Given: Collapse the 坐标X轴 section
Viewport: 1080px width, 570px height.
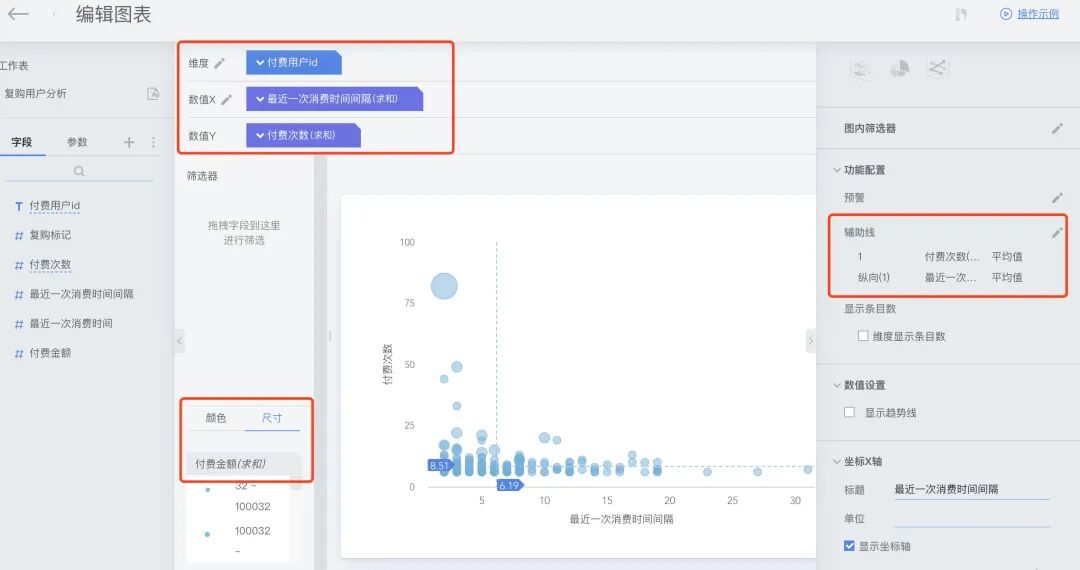Looking at the screenshot, I should point(837,461).
